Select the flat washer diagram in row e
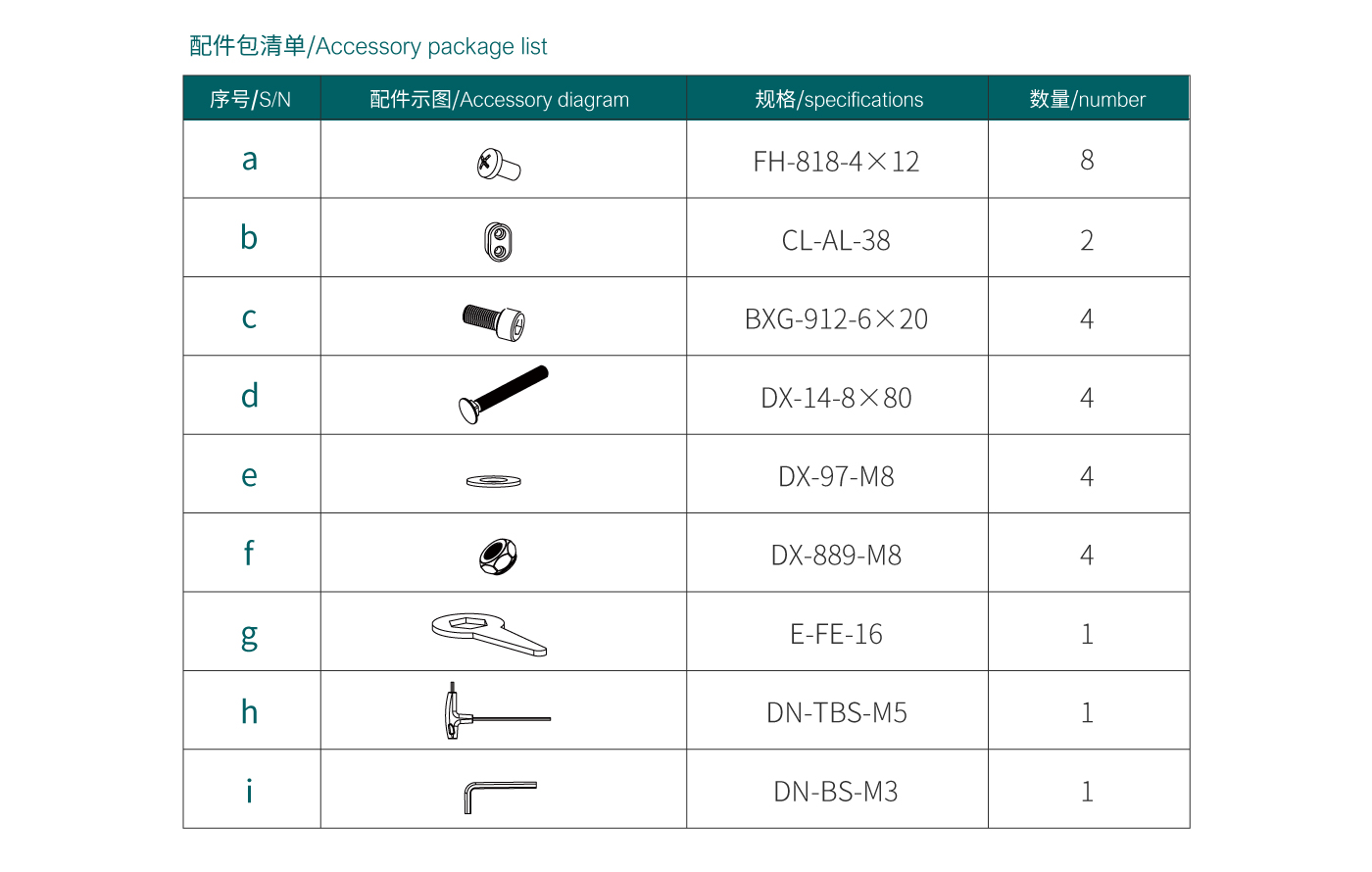Viewport: 1372px width, 872px height. (494, 481)
